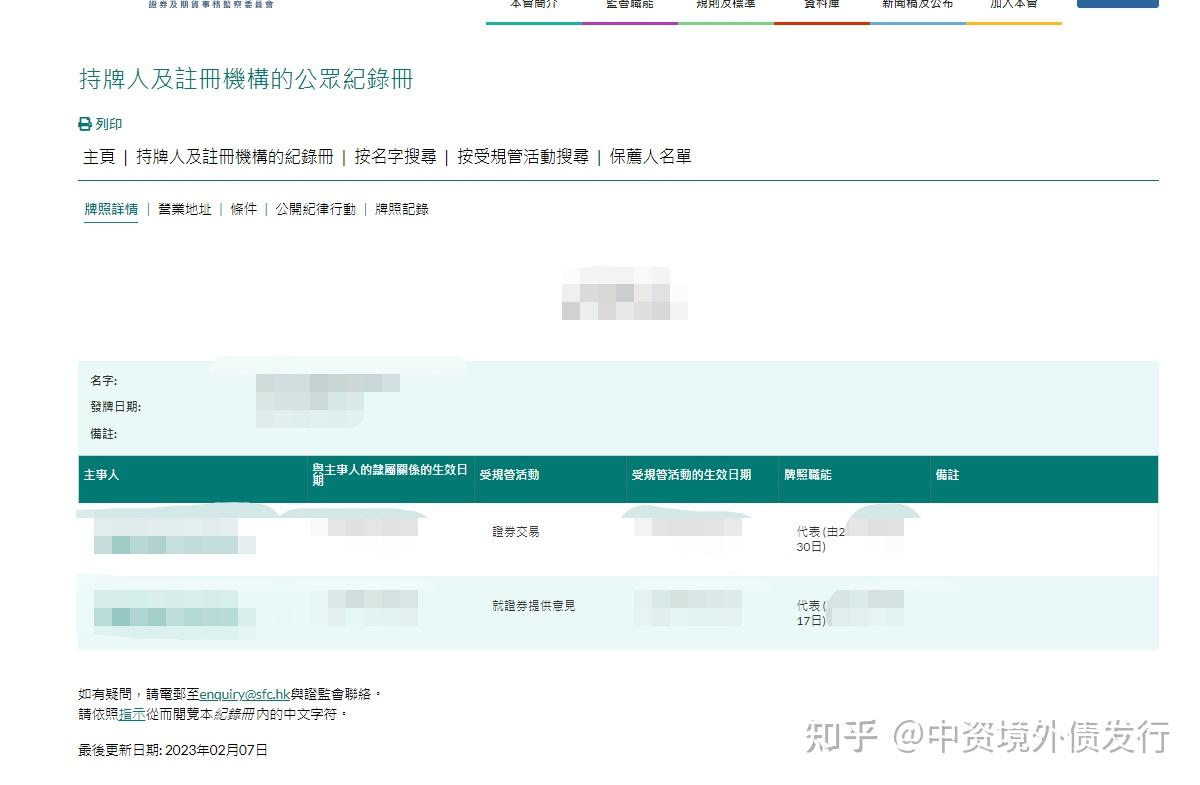Click the 列印 printer icon
The image size is (1200, 785).
click(84, 124)
